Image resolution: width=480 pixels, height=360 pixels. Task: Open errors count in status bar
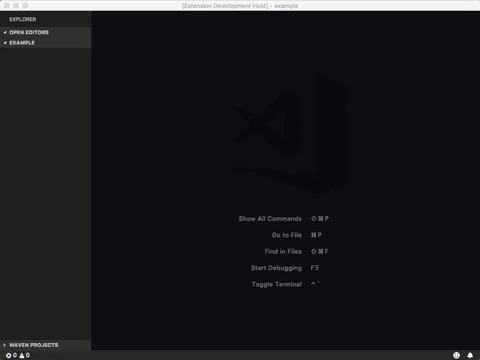point(11,355)
